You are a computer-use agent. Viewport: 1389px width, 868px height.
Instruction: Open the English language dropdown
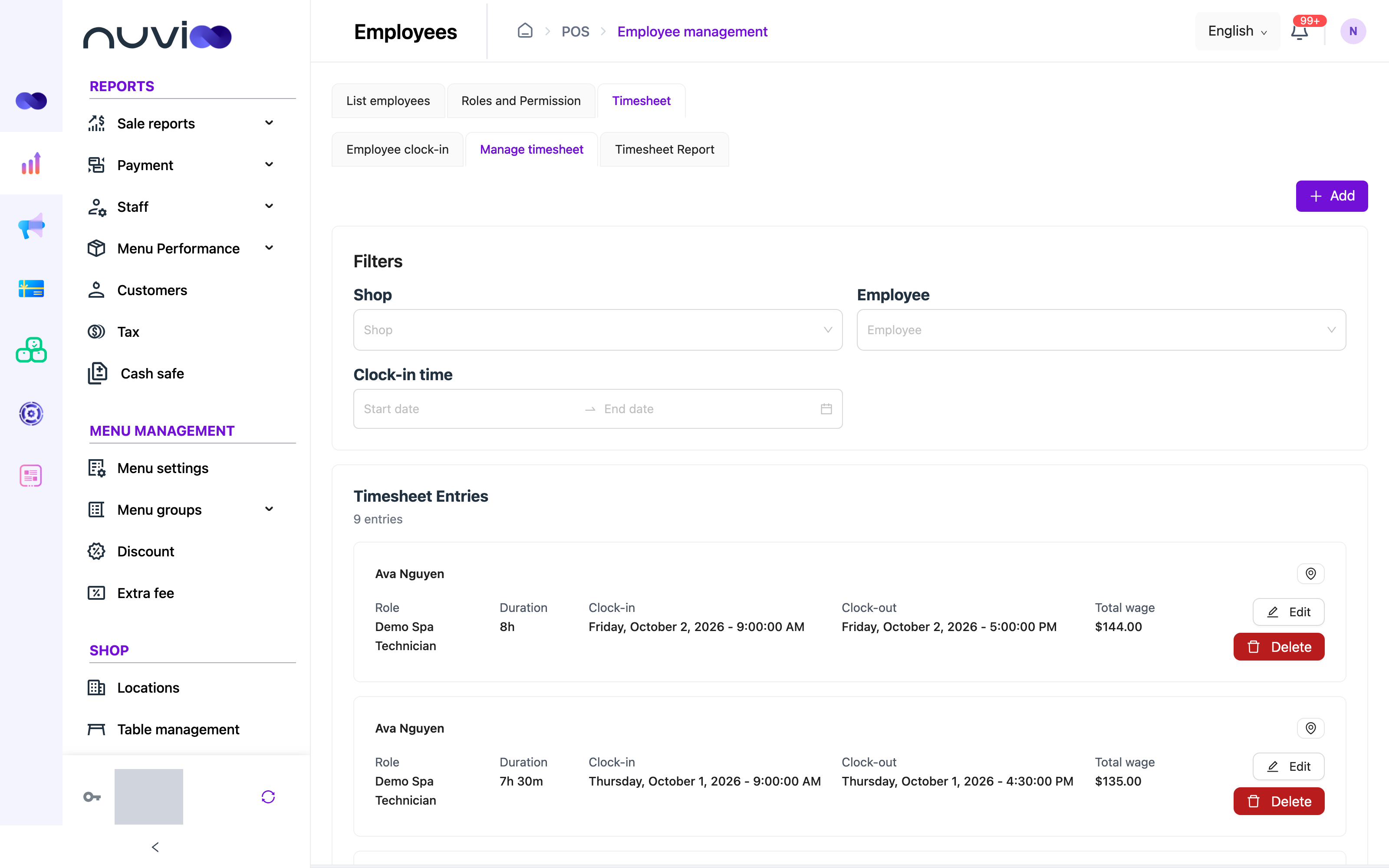[x=1237, y=31]
